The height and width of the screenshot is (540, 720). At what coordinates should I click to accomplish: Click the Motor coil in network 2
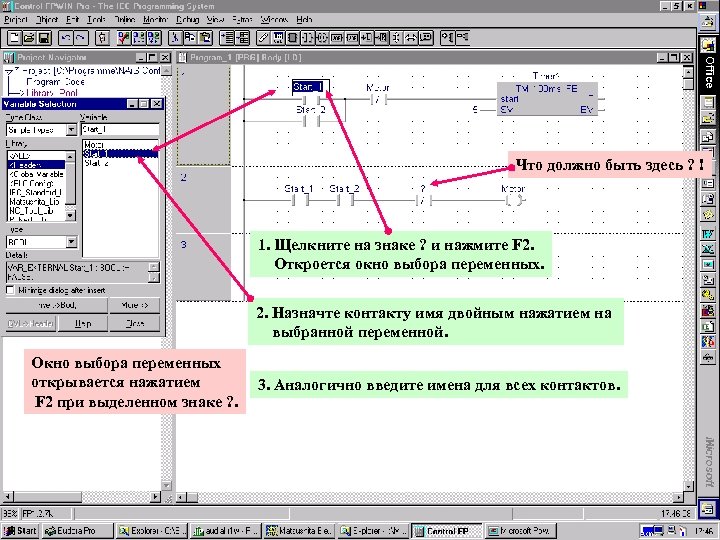coord(514,199)
